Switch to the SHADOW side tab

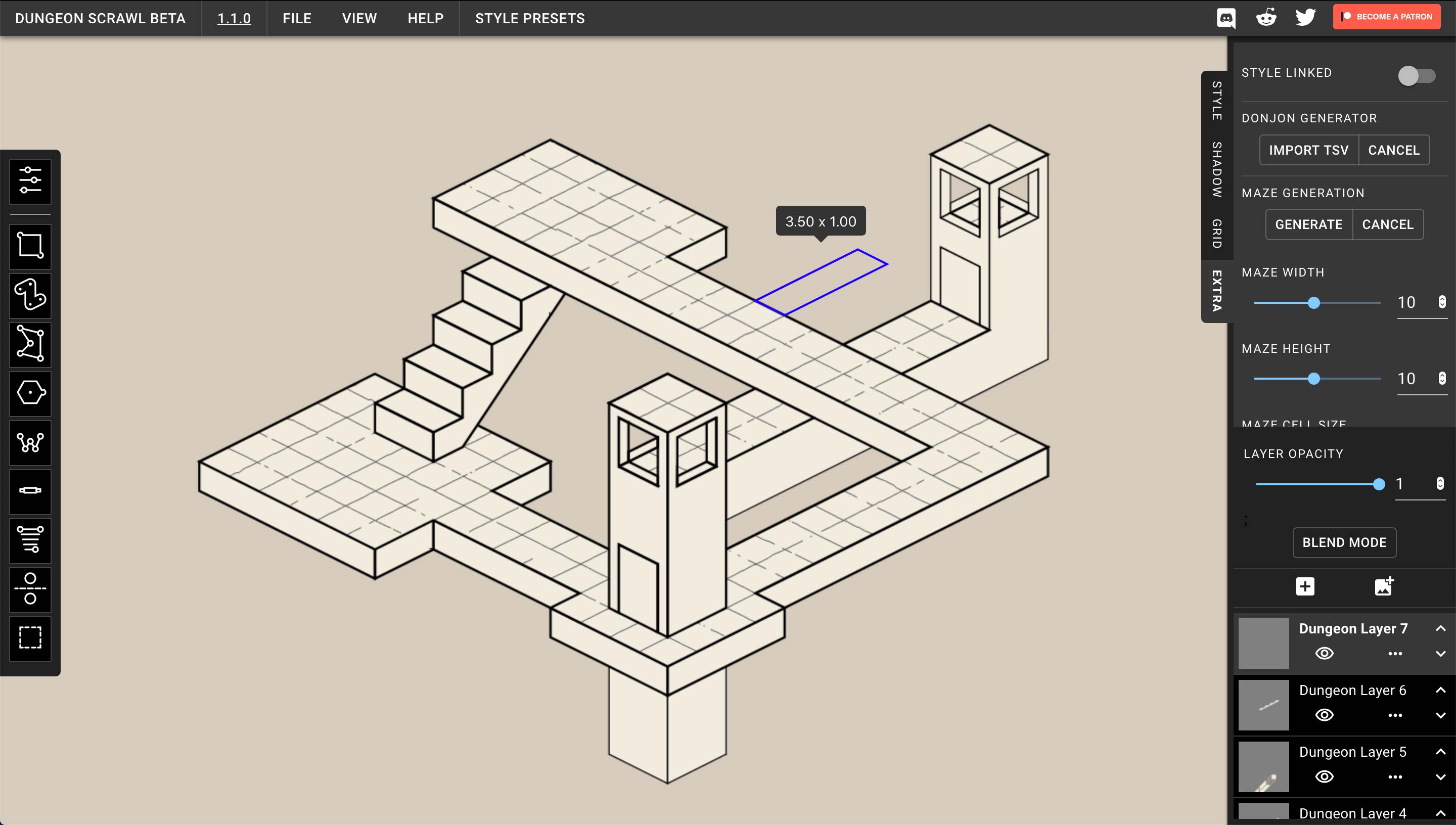(1216, 169)
